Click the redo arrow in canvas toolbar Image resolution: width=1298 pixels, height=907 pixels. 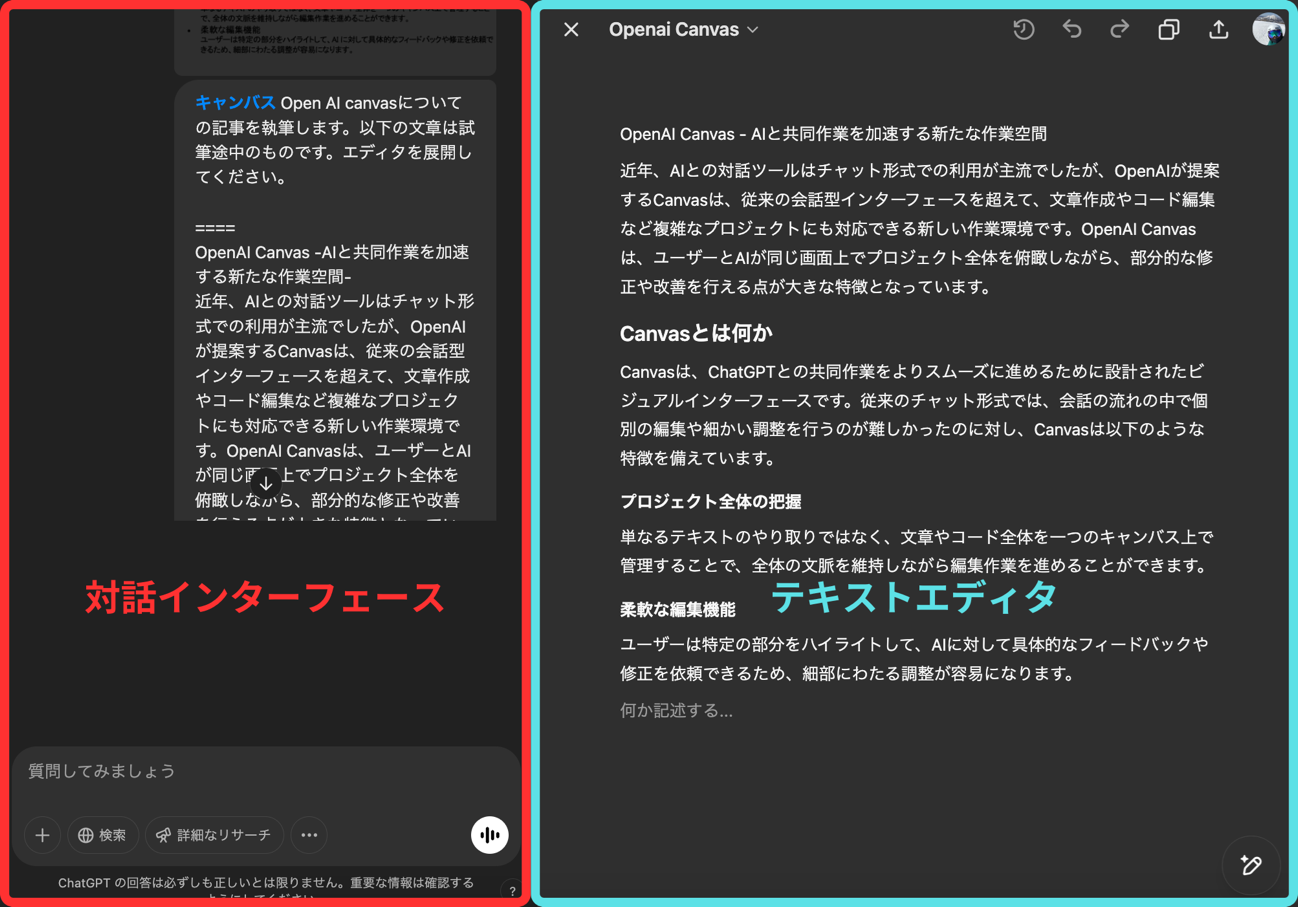[x=1120, y=30]
